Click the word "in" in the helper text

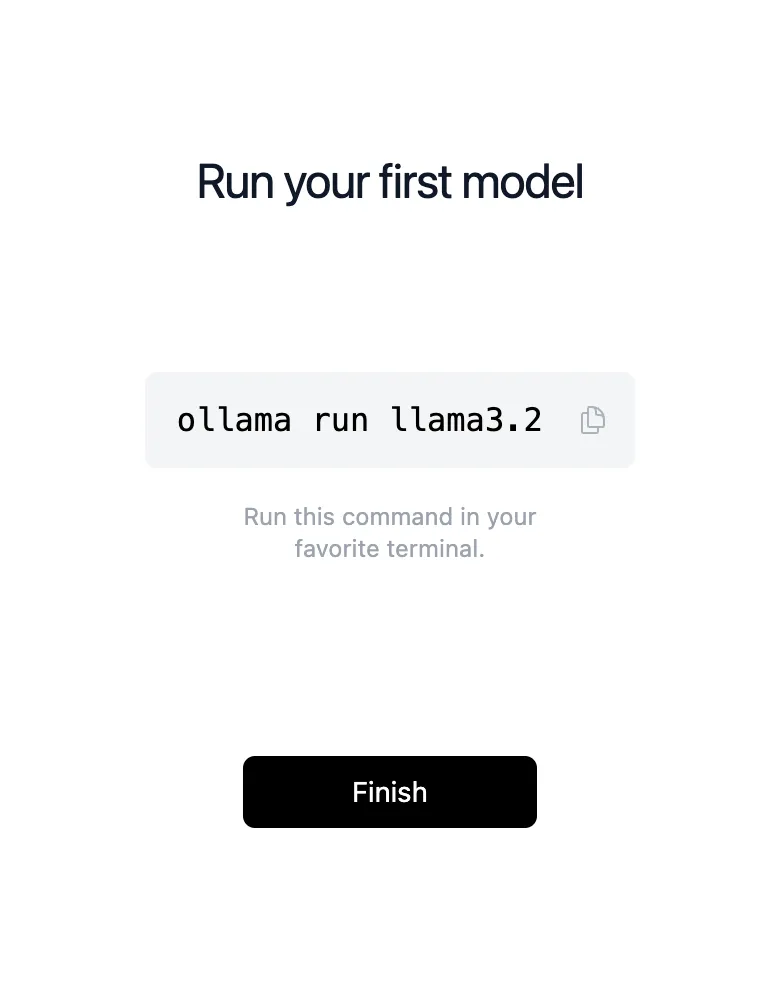pyautogui.click(x=470, y=517)
